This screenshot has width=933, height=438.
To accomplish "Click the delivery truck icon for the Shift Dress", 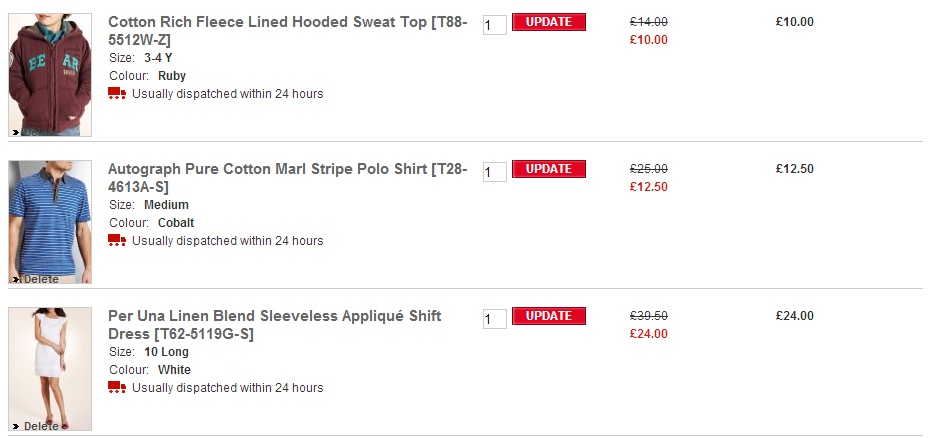I will tap(117, 388).
